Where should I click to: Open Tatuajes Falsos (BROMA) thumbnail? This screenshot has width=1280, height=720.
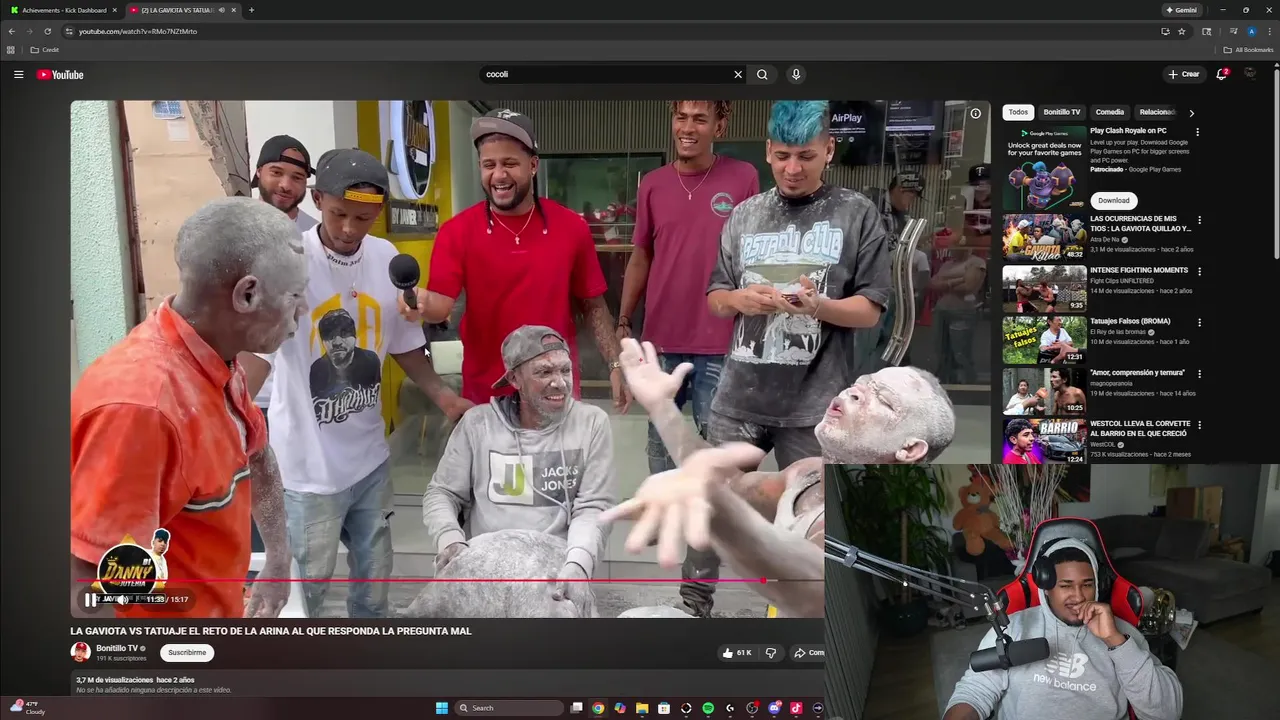(x=1044, y=340)
